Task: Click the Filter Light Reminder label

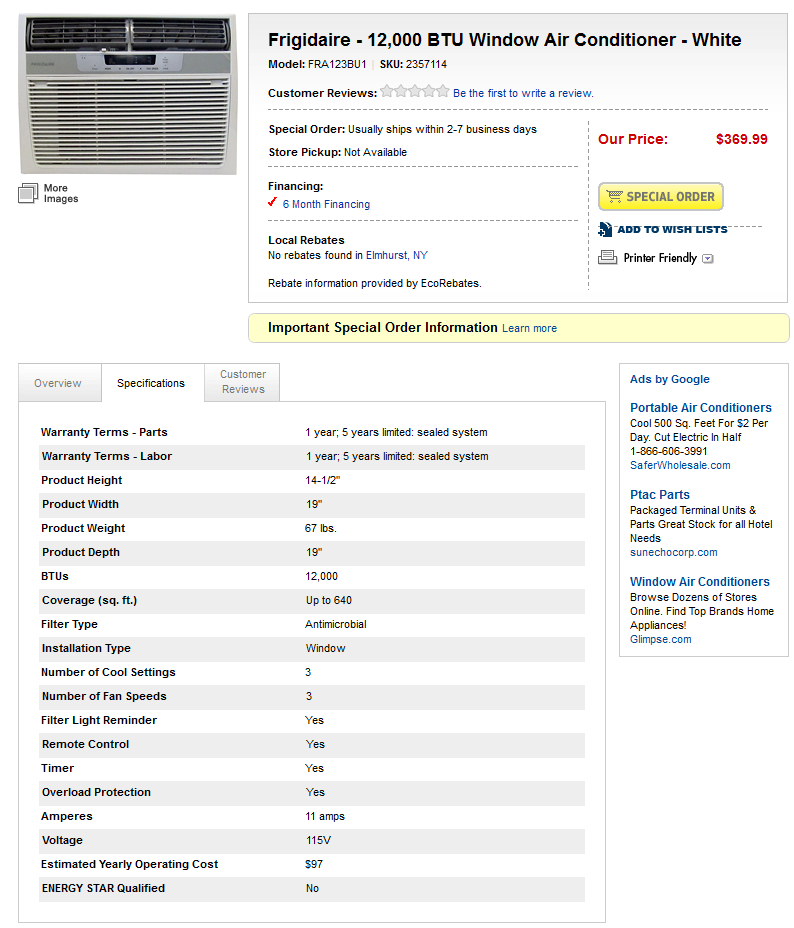Action: (x=99, y=720)
